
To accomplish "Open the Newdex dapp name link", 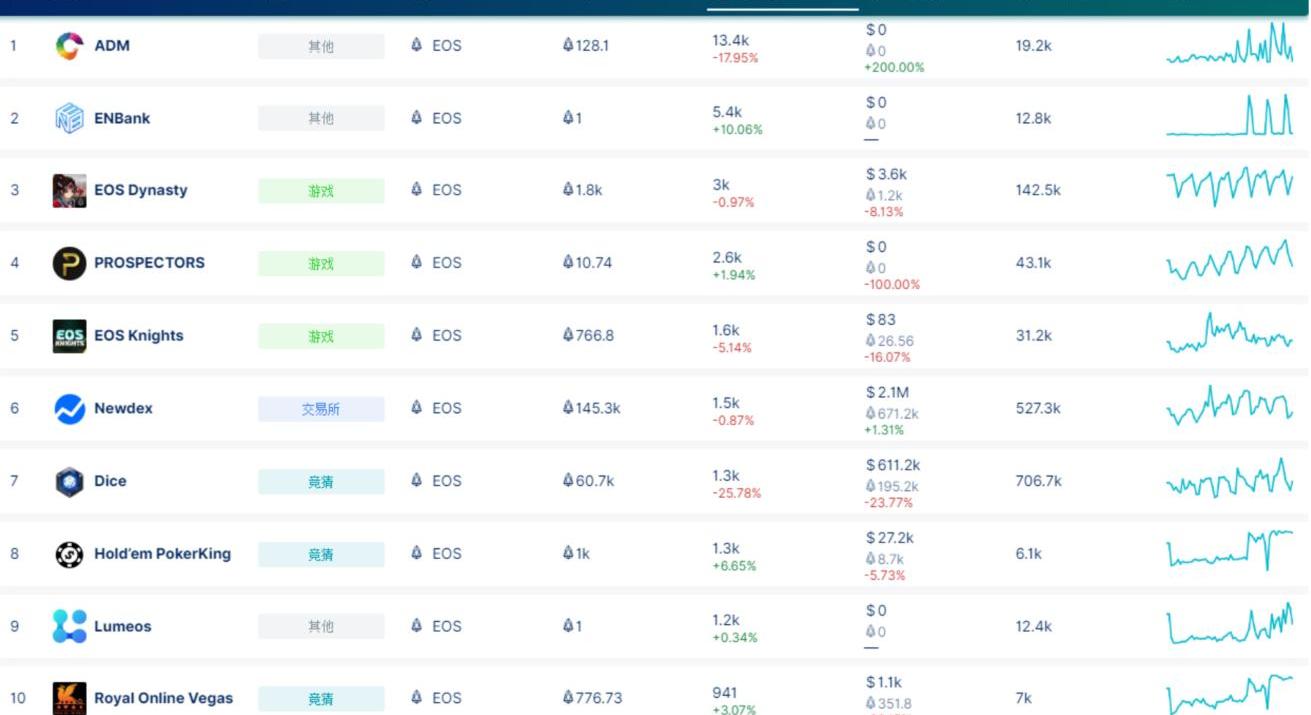I will point(123,408).
